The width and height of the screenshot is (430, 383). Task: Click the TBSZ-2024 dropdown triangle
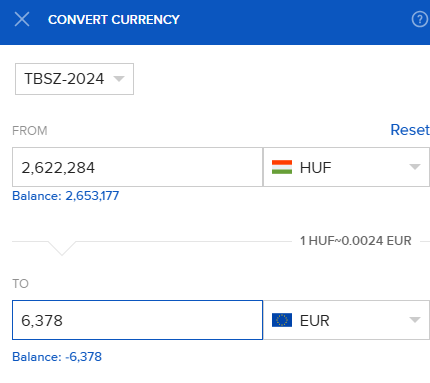(119, 79)
